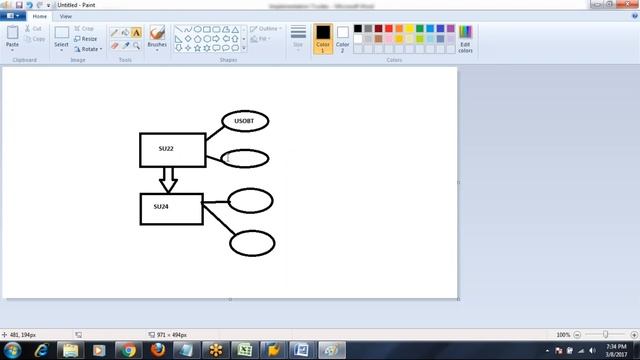This screenshot has height=360, width=640.
Task: Click the zoom slider handle
Action: [606, 335]
